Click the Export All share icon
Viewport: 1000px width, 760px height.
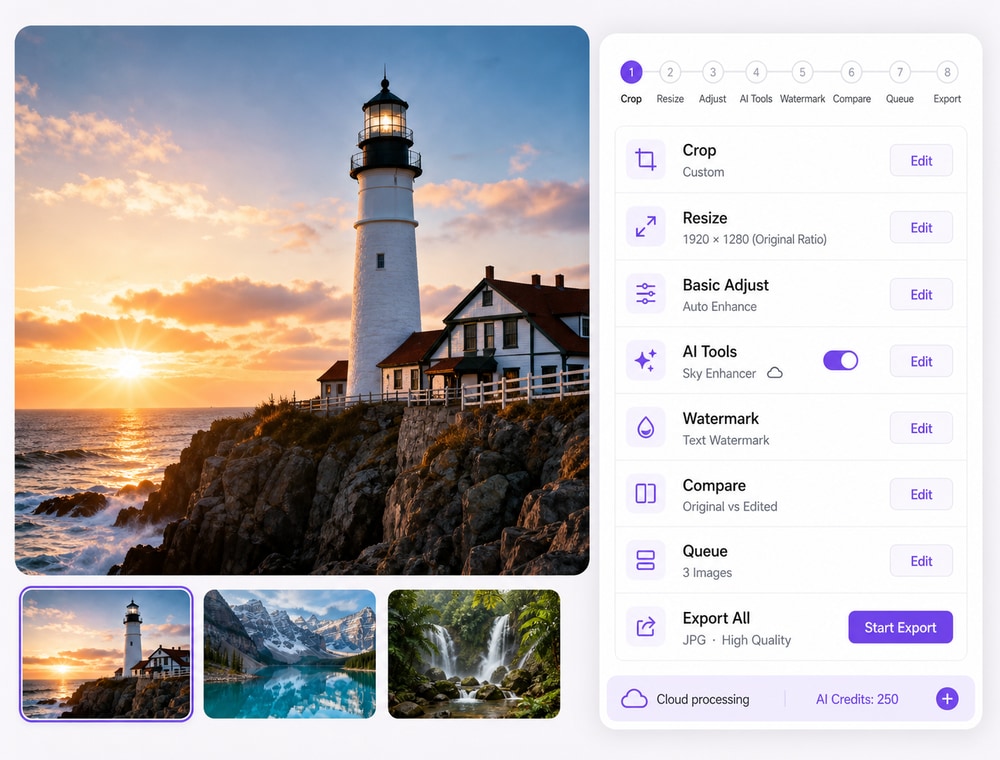645,627
